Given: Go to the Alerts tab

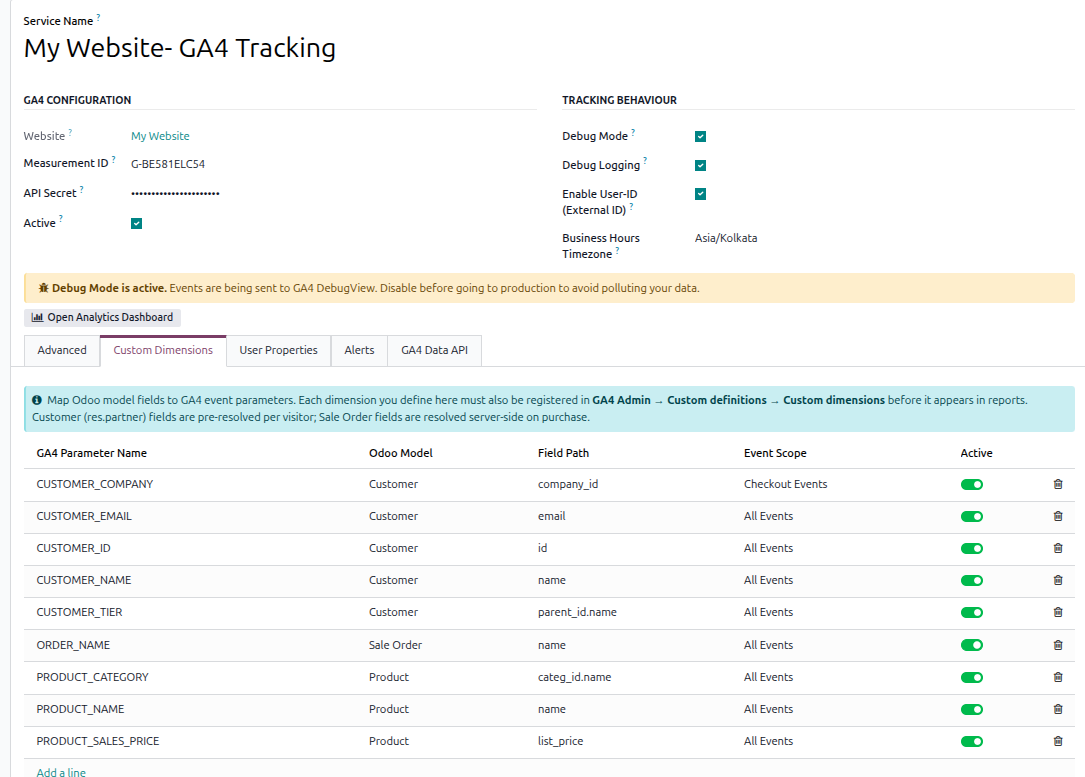Looking at the screenshot, I should 359,350.
